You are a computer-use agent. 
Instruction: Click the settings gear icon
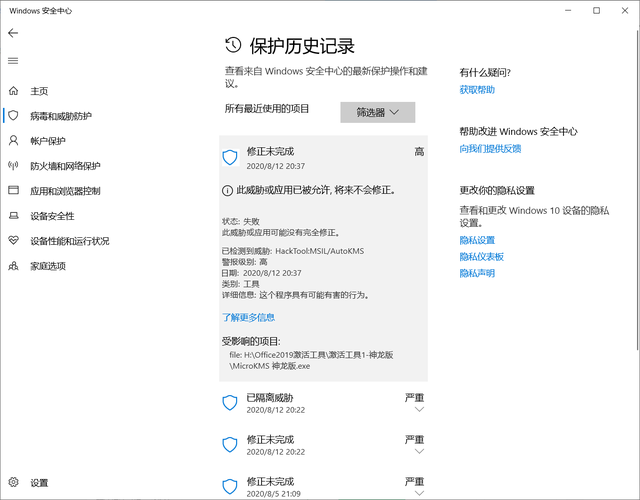pyautogui.click(x=13, y=482)
